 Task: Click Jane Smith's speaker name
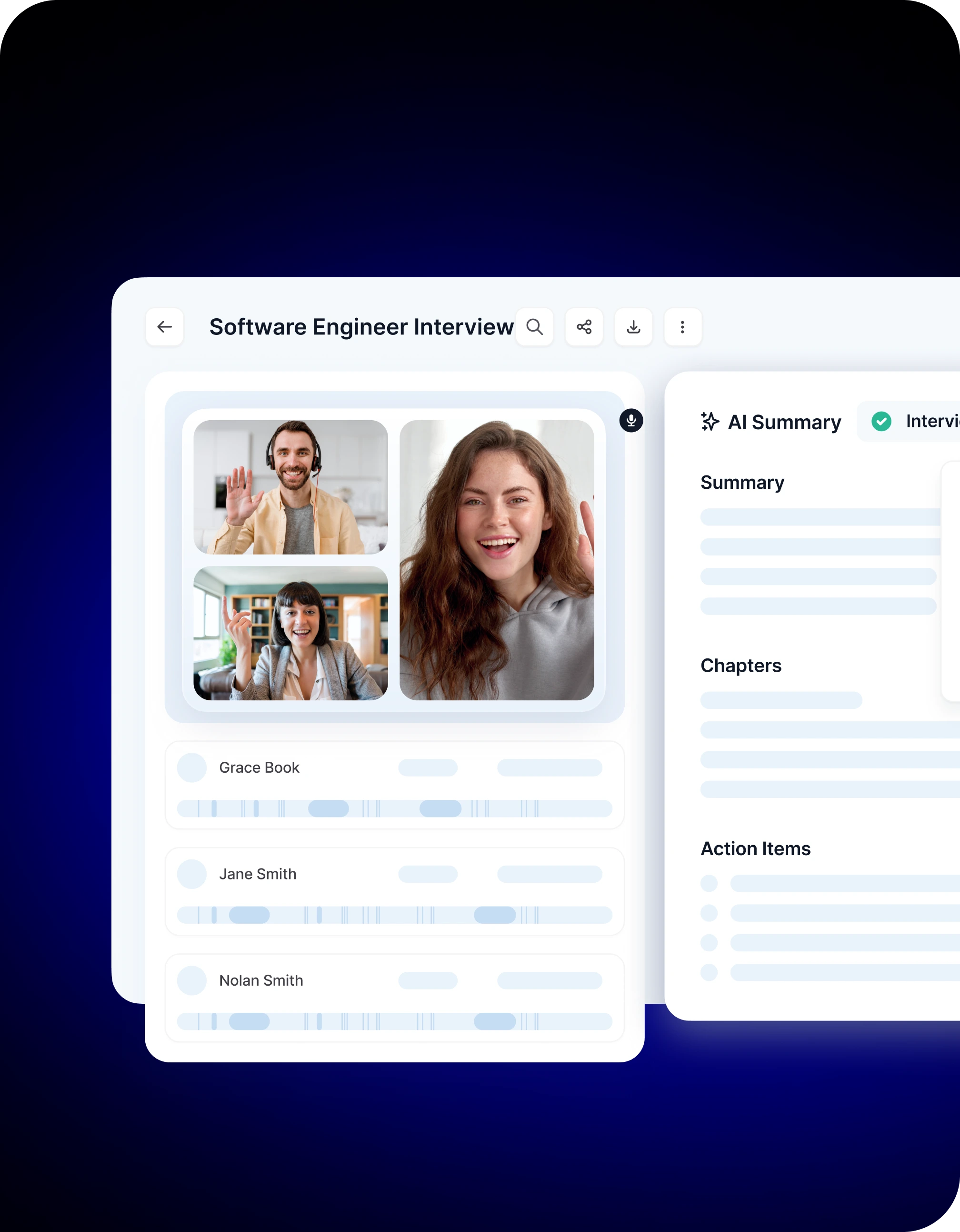click(x=258, y=874)
